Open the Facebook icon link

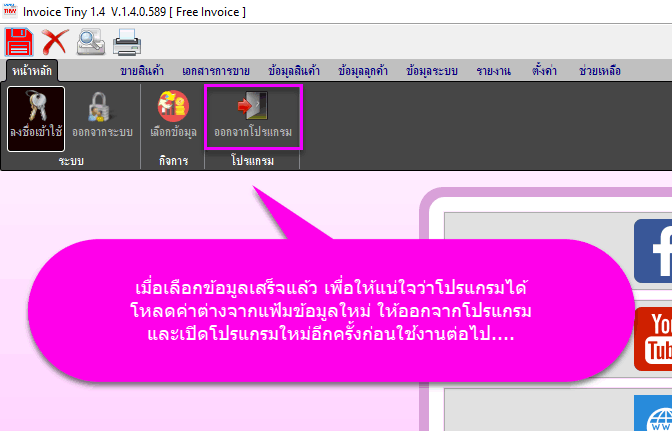click(x=653, y=251)
